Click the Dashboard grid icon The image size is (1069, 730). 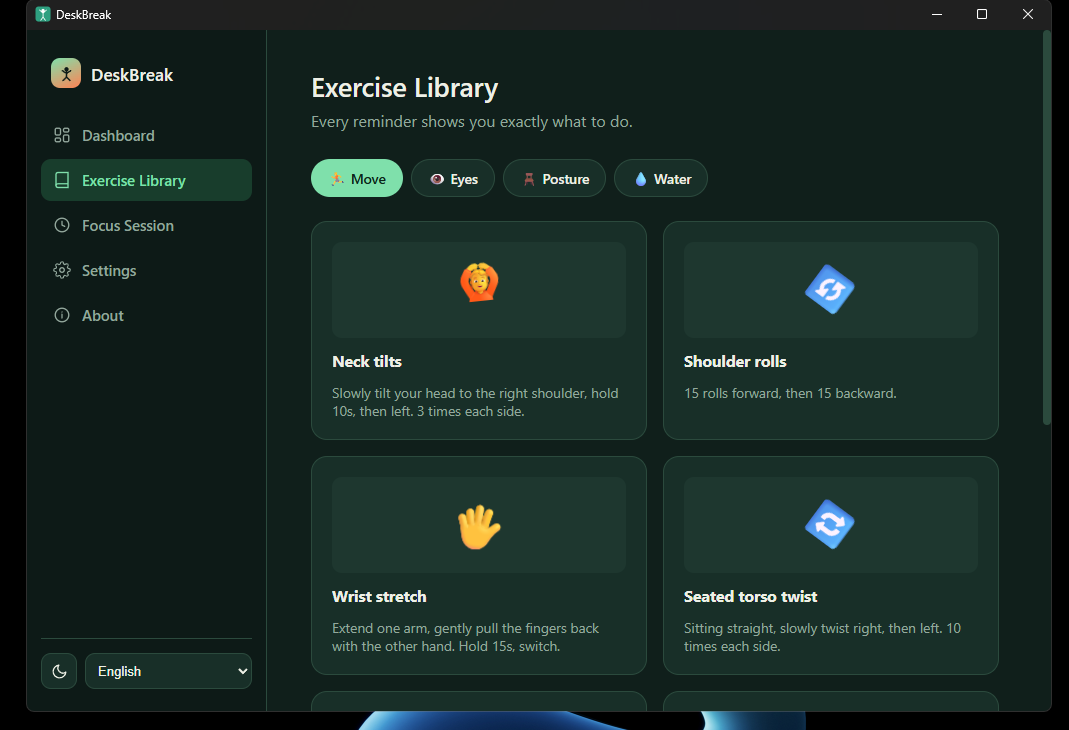click(62, 135)
